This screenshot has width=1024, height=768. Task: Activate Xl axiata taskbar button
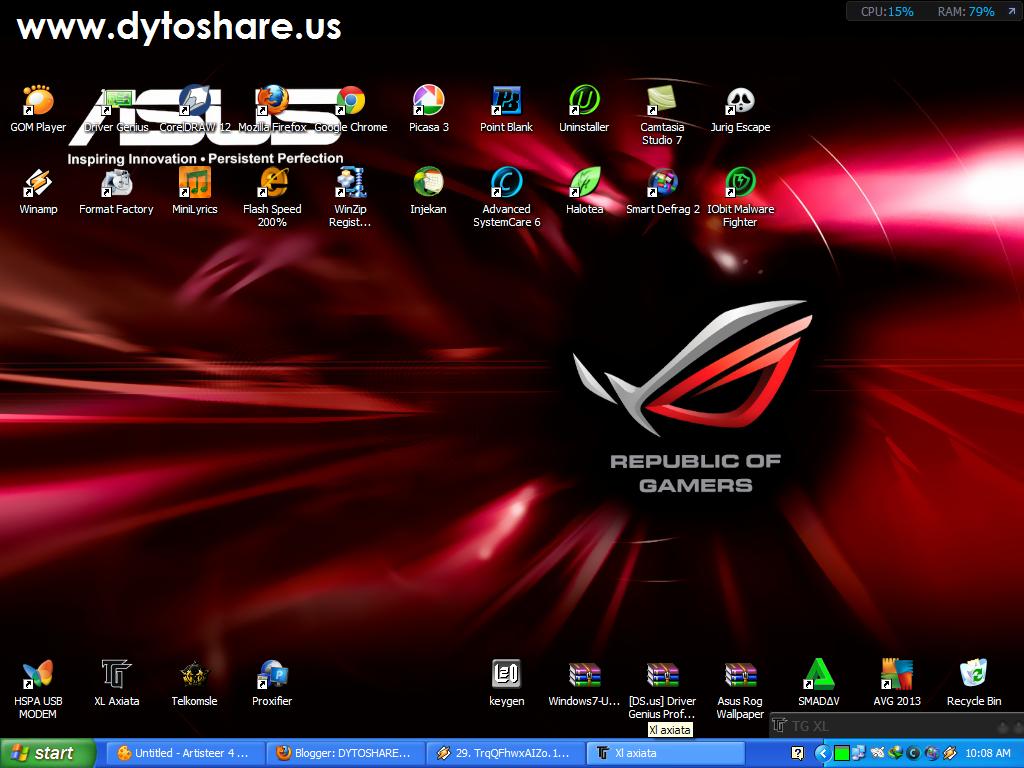[665, 753]
